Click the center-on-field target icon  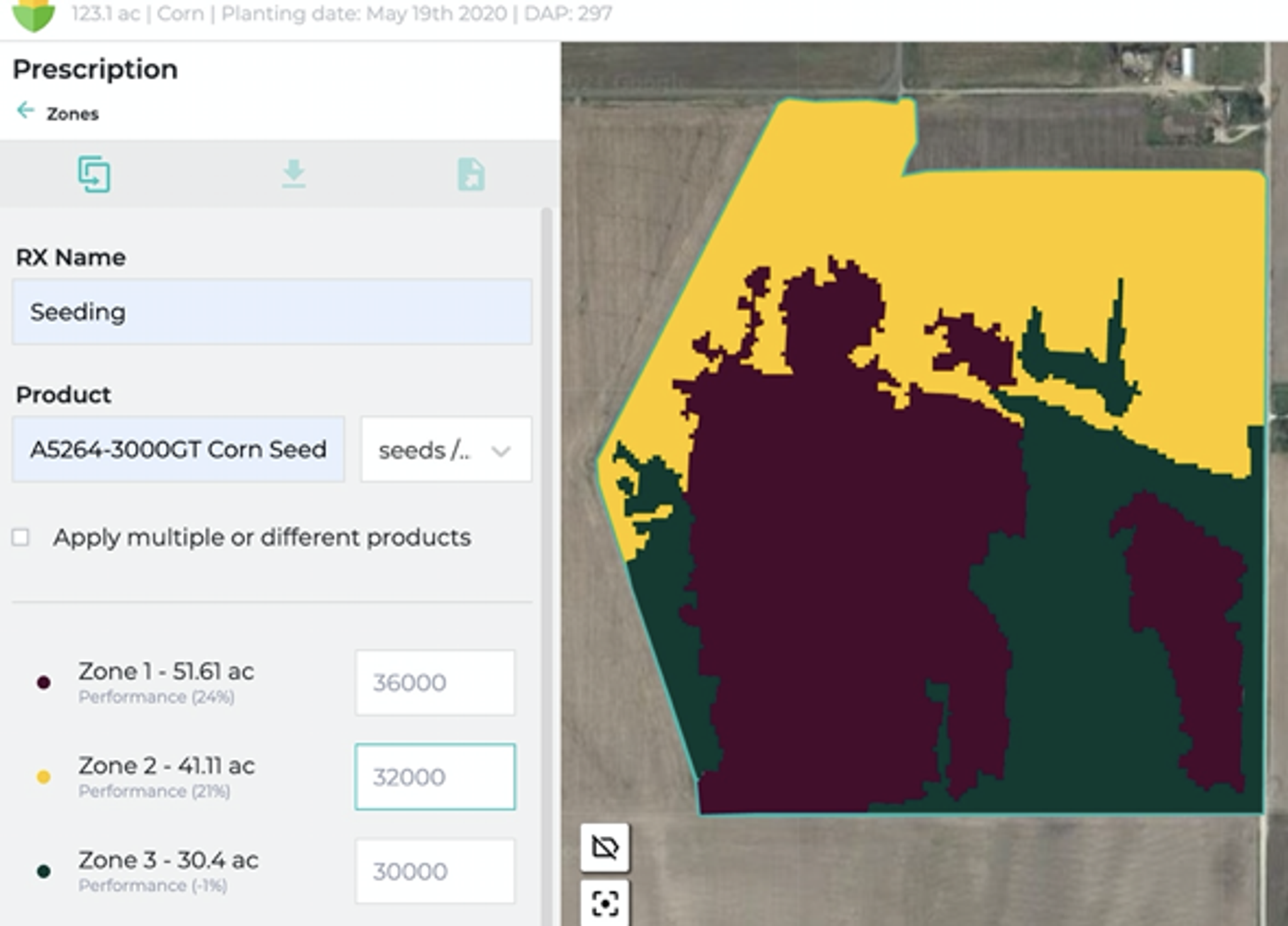coord(604,903)
